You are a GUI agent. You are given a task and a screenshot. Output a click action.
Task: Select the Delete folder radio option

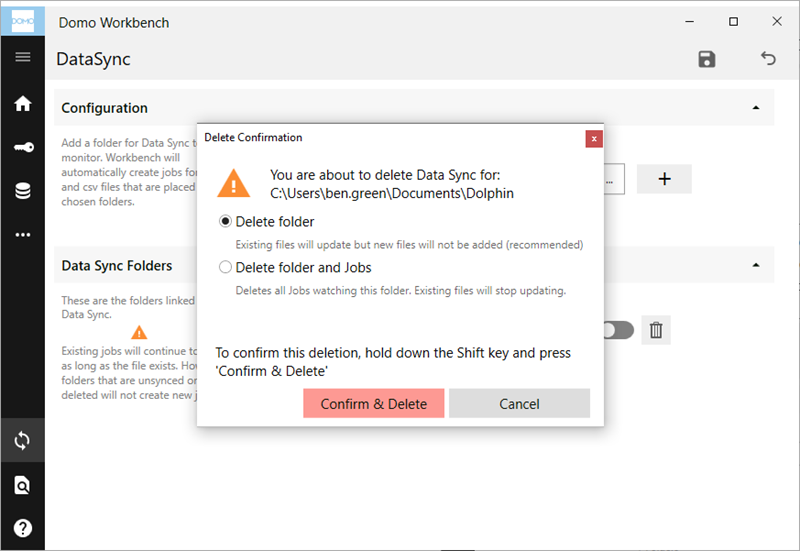(x=225, y=221)
